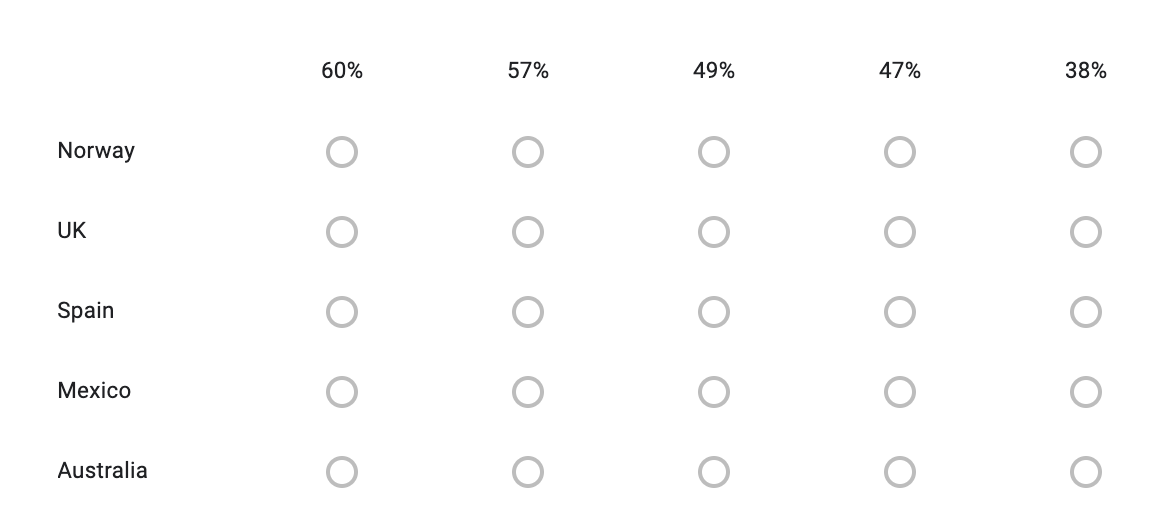Pick 49% for Spain
The image size is (1156, 526).
pyautogui.click(x=714, y=312)
